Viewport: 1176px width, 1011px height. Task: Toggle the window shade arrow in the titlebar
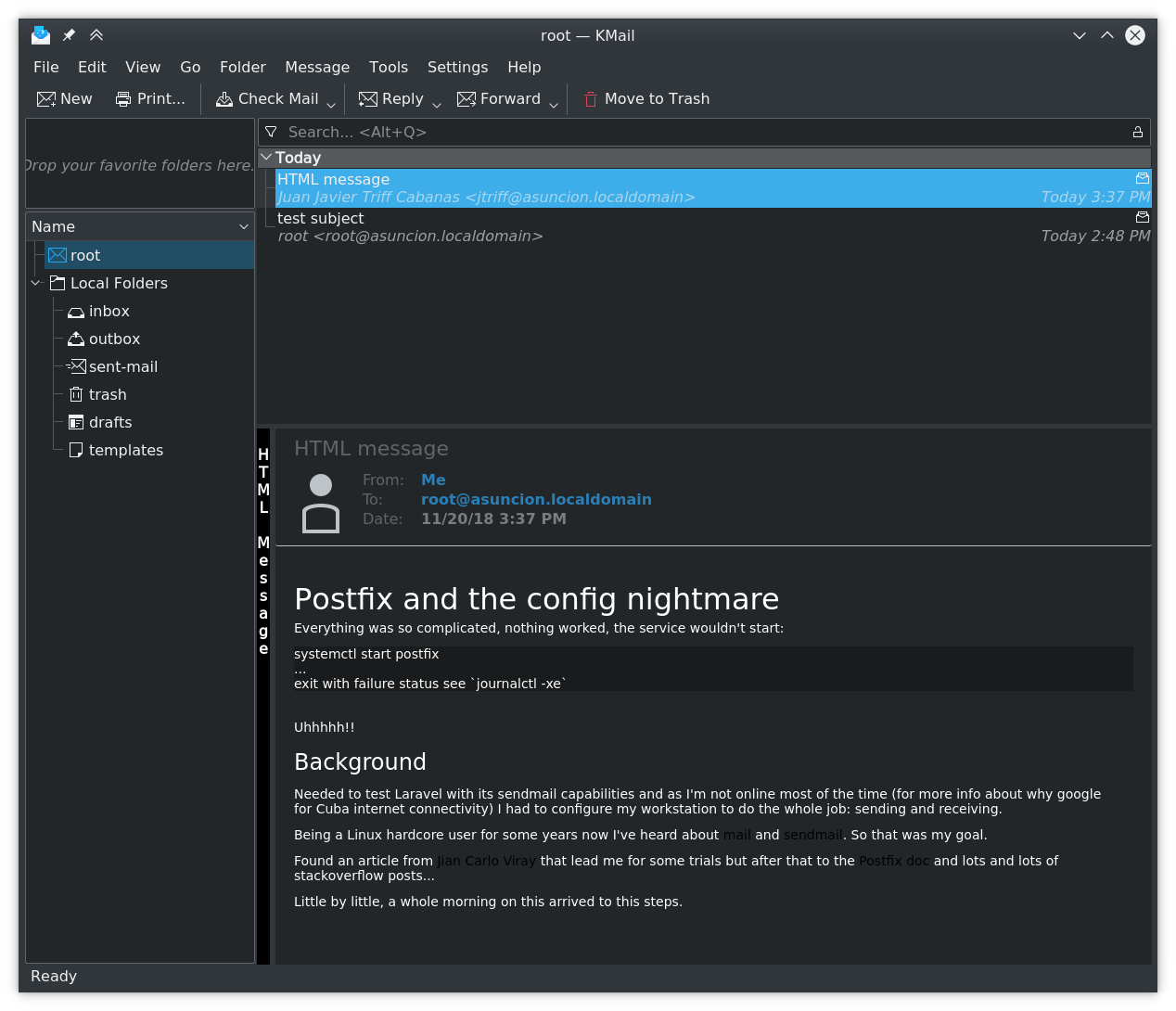point(96,35)
